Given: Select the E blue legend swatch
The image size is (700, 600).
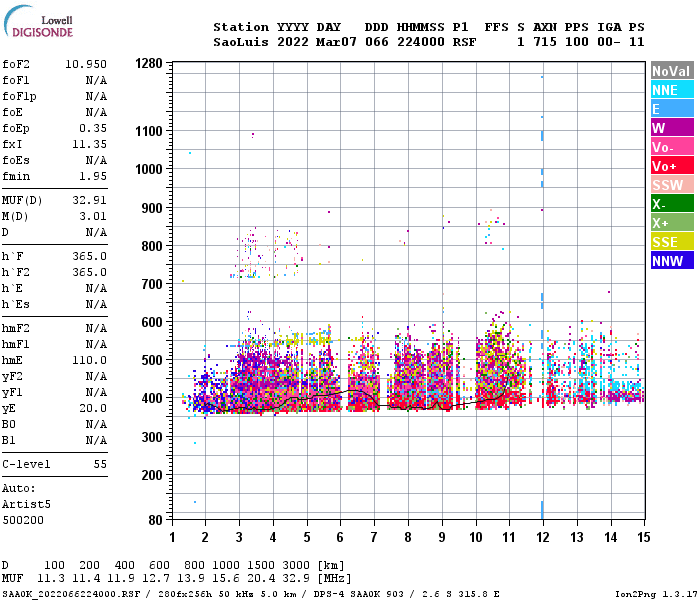Looking at the screenshot, I should tap(672, 109).
